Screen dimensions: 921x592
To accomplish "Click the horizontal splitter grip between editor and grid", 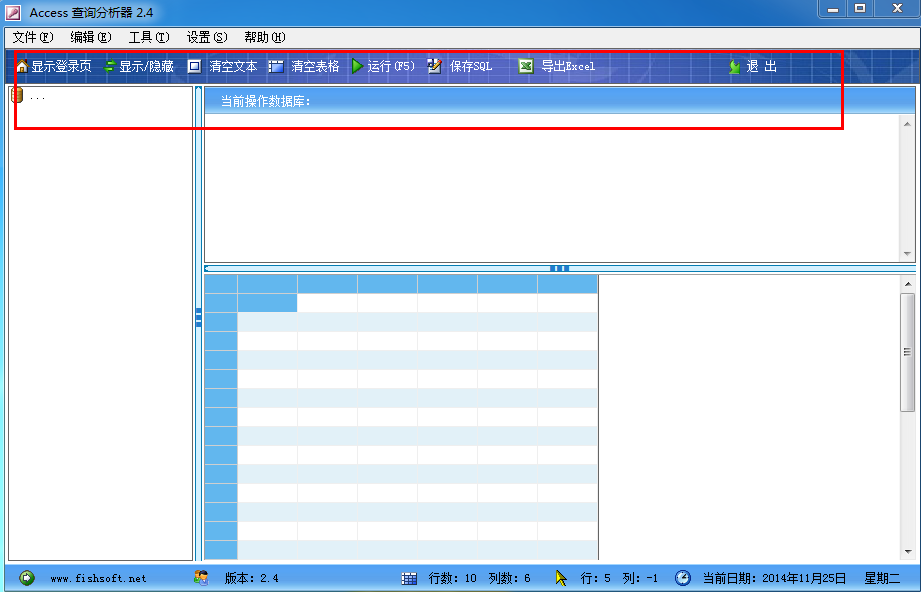I will pyautogui.click(x=559, y=268).
